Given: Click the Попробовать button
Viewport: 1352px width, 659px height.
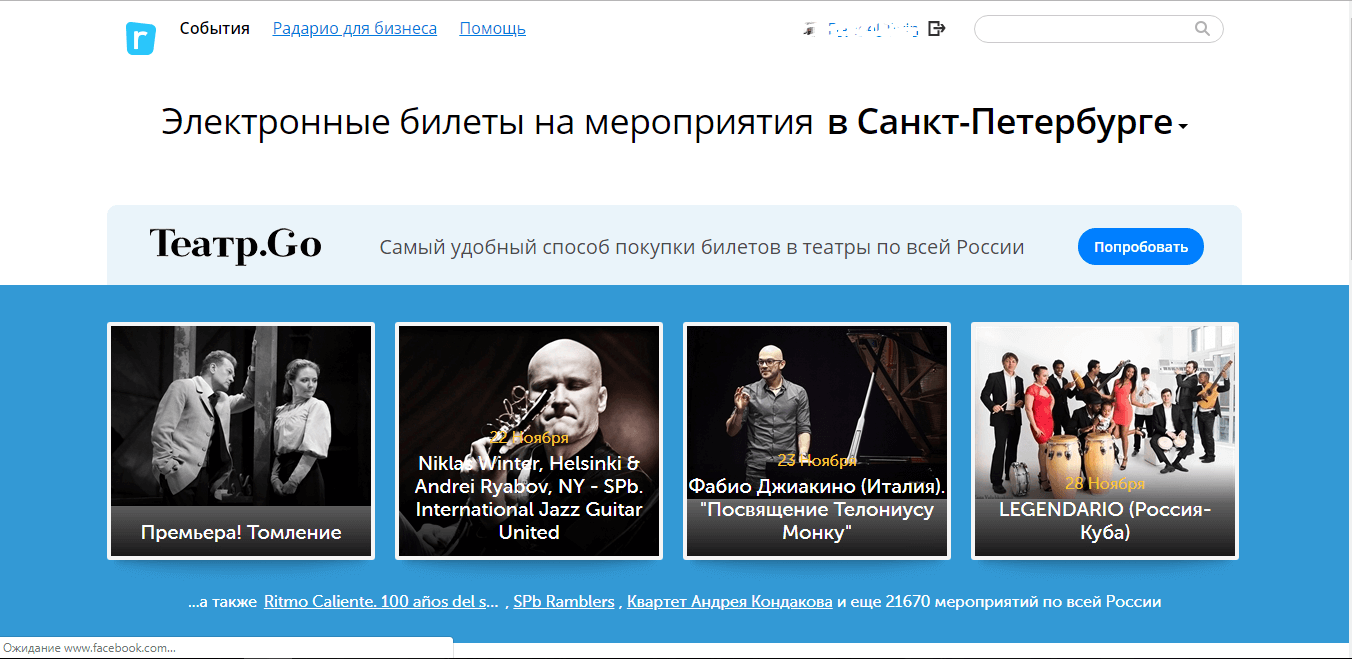Looking at the screenshot, I should 1140,247.
